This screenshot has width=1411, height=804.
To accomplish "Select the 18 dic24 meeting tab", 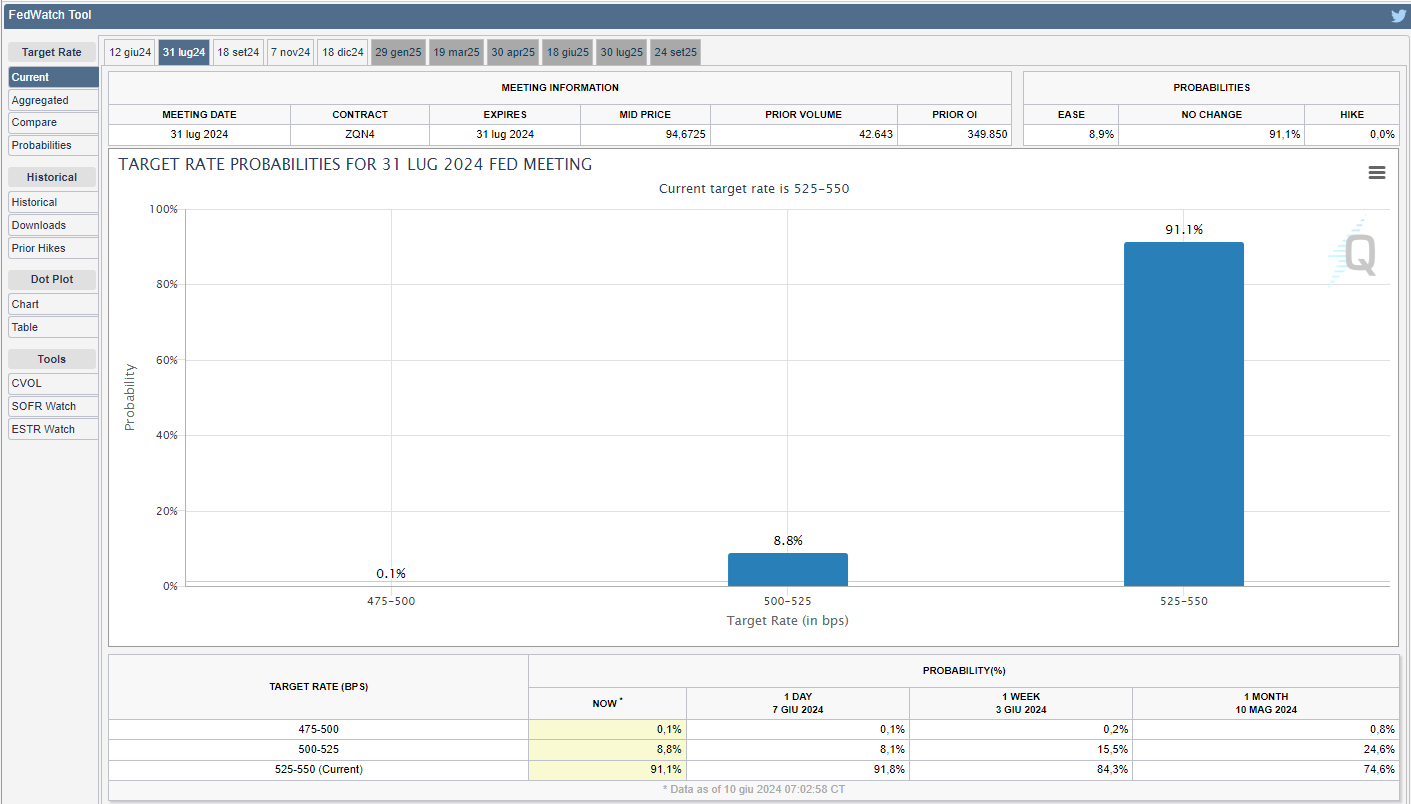I will (x=343, y=52).
